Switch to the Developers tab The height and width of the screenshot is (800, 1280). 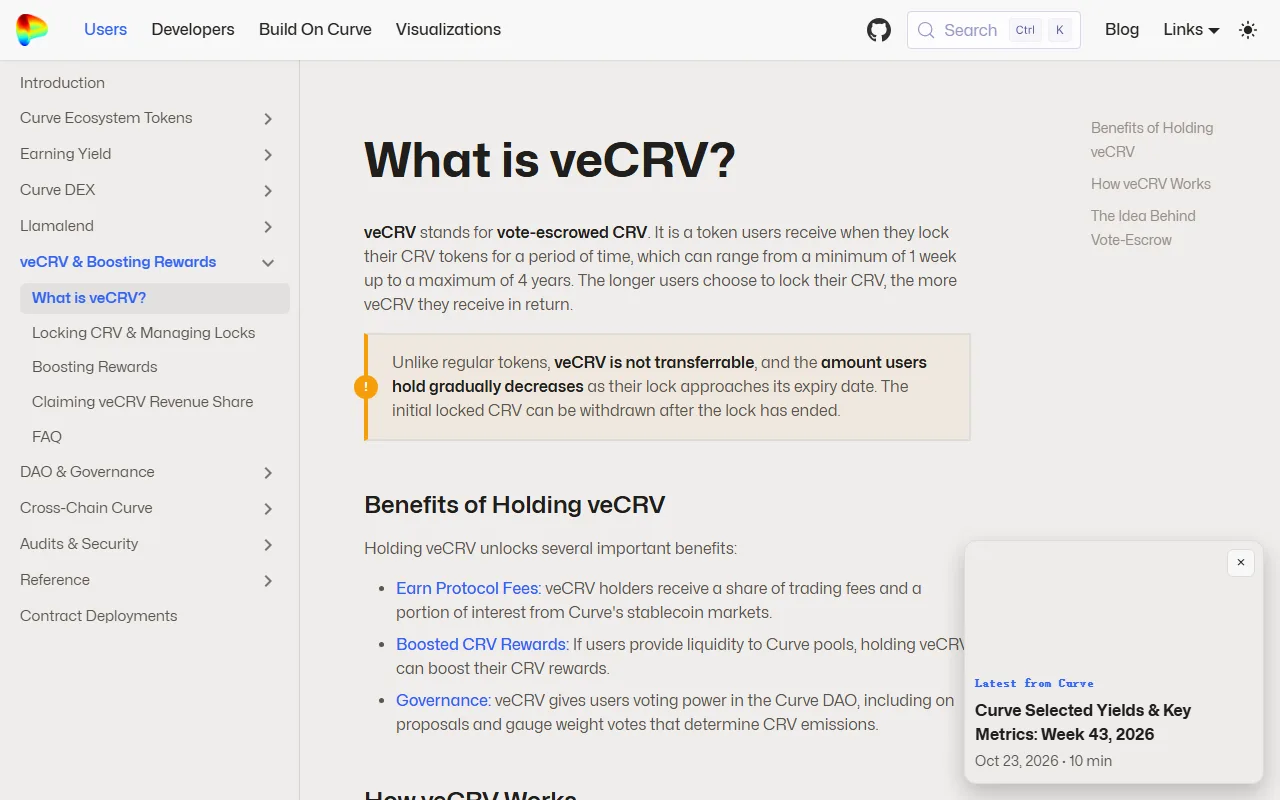coord(193,30)
